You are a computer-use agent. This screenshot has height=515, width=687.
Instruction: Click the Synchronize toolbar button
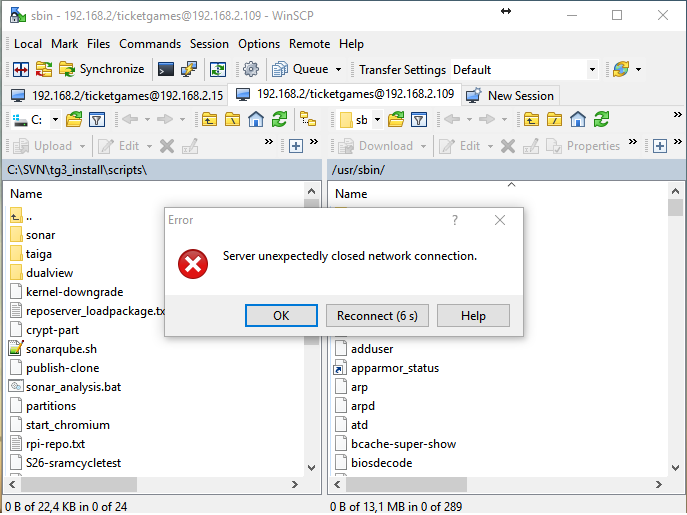[101, 69]
